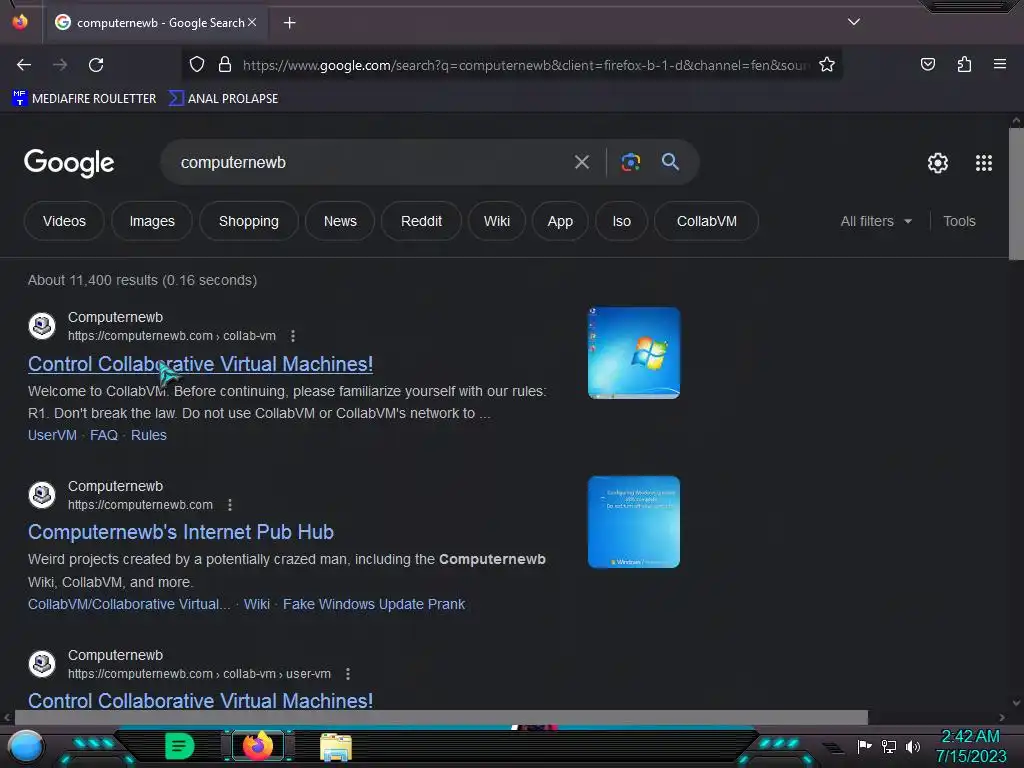This screenshot has width=1024, height=768.
Task: Go back to the previous page
Action: 24,65
